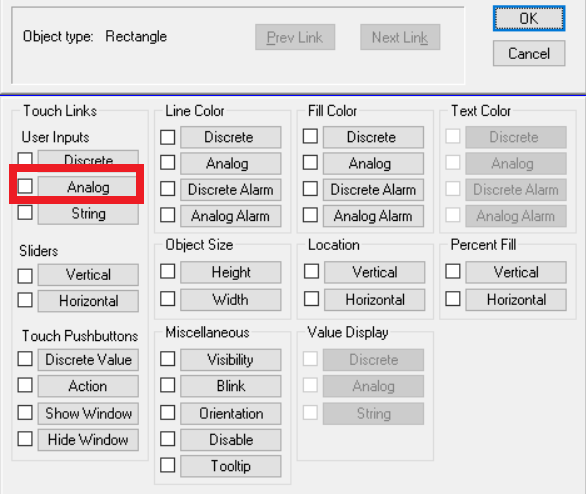Tick the Percent Fill Horizontal checkbox

(x=453, y=299)
